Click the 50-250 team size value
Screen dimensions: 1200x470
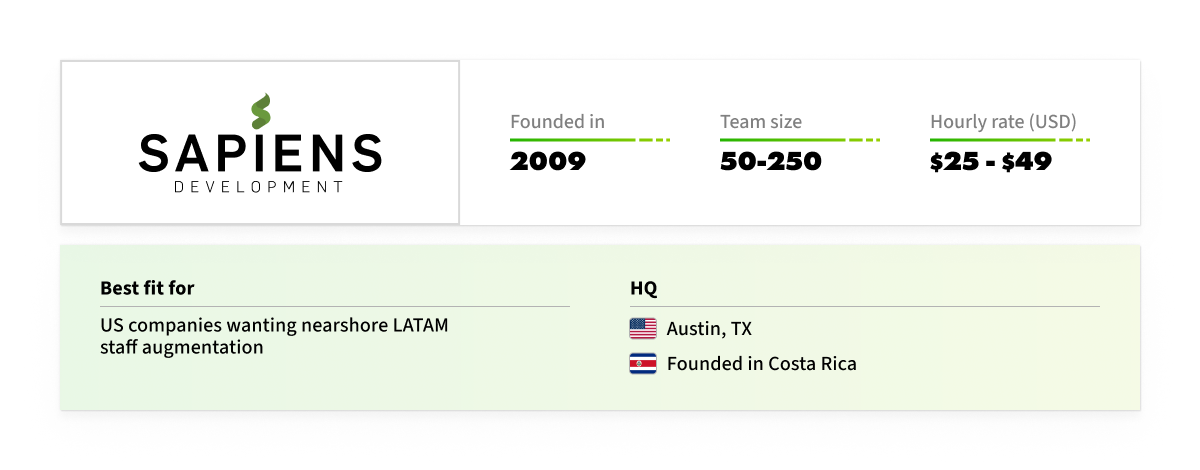click(x=771, y=161)
